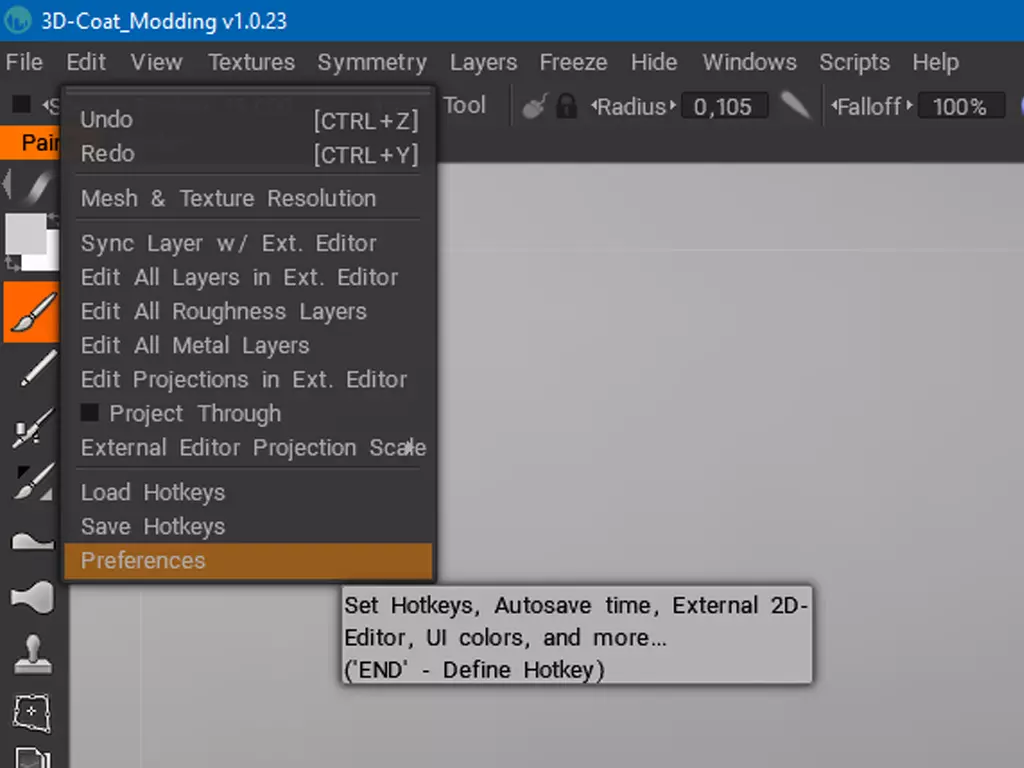1024x768 pixels.
Task: Select Edit All Layers in Ext. Editor
Action: pos(249,277)
